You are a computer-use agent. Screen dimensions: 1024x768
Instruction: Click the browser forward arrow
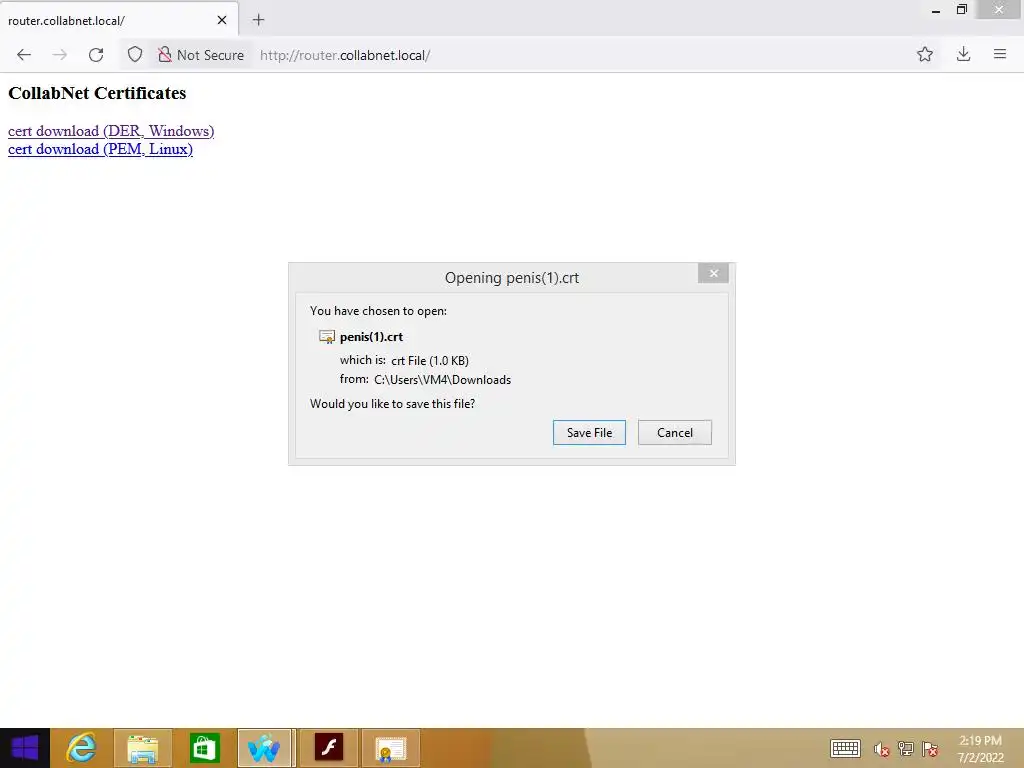(59, 55)
